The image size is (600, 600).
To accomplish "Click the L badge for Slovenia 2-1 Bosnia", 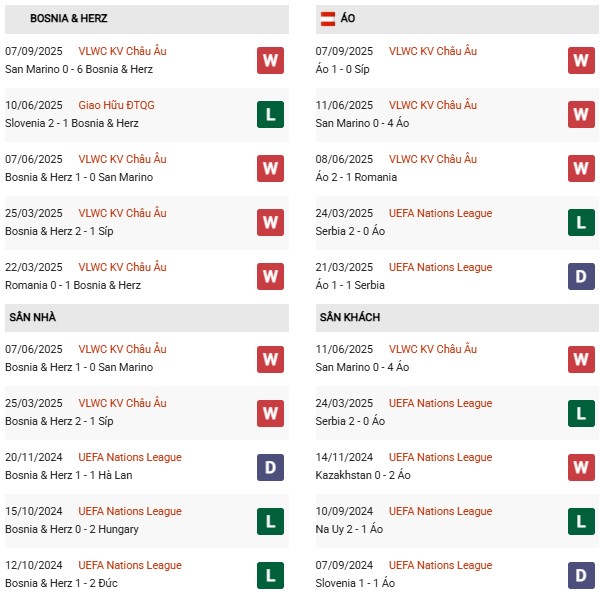I will (270, 114).
